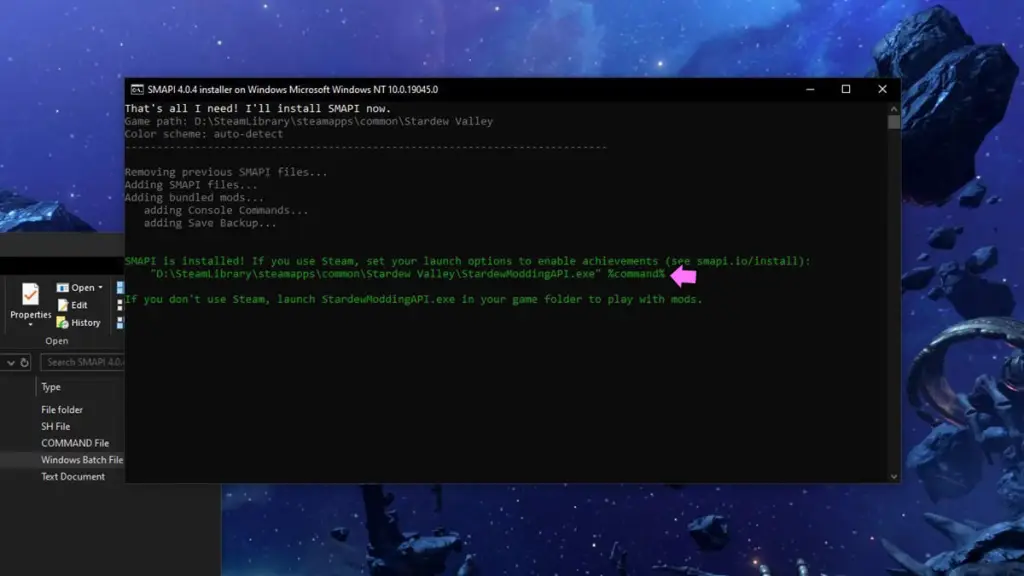Sort by the Type column header in Explorer
1024x576 pixels.
pyautogui.click(x=51, y=387)
